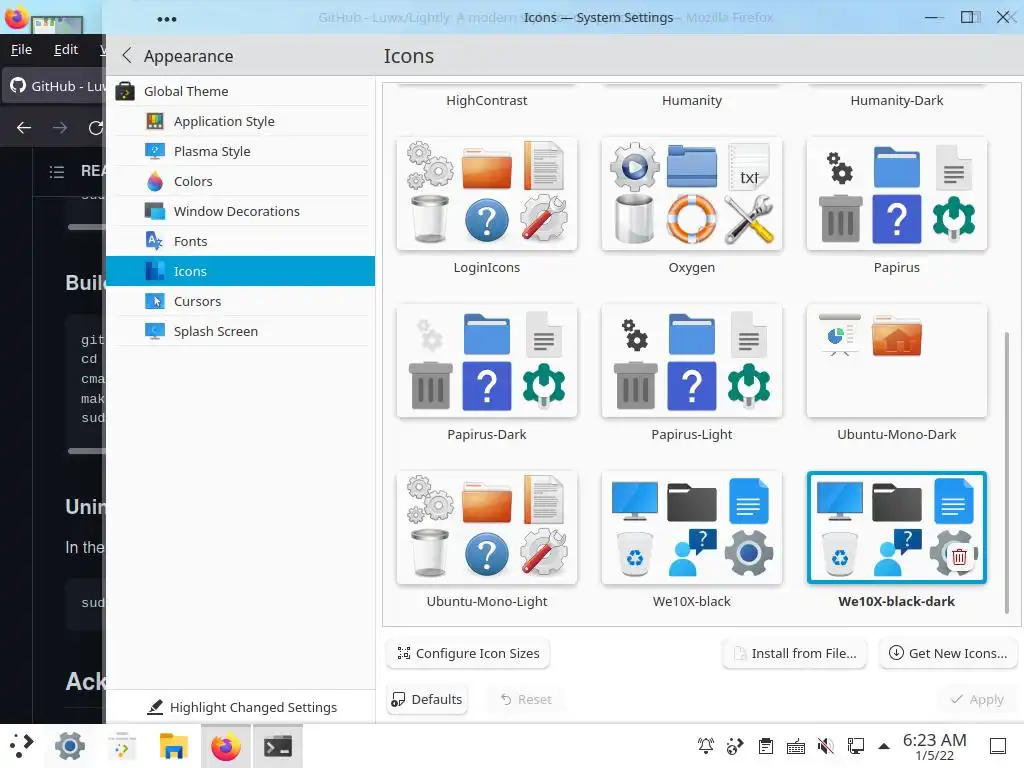Click Install from File button

click(x=795, y=654)
